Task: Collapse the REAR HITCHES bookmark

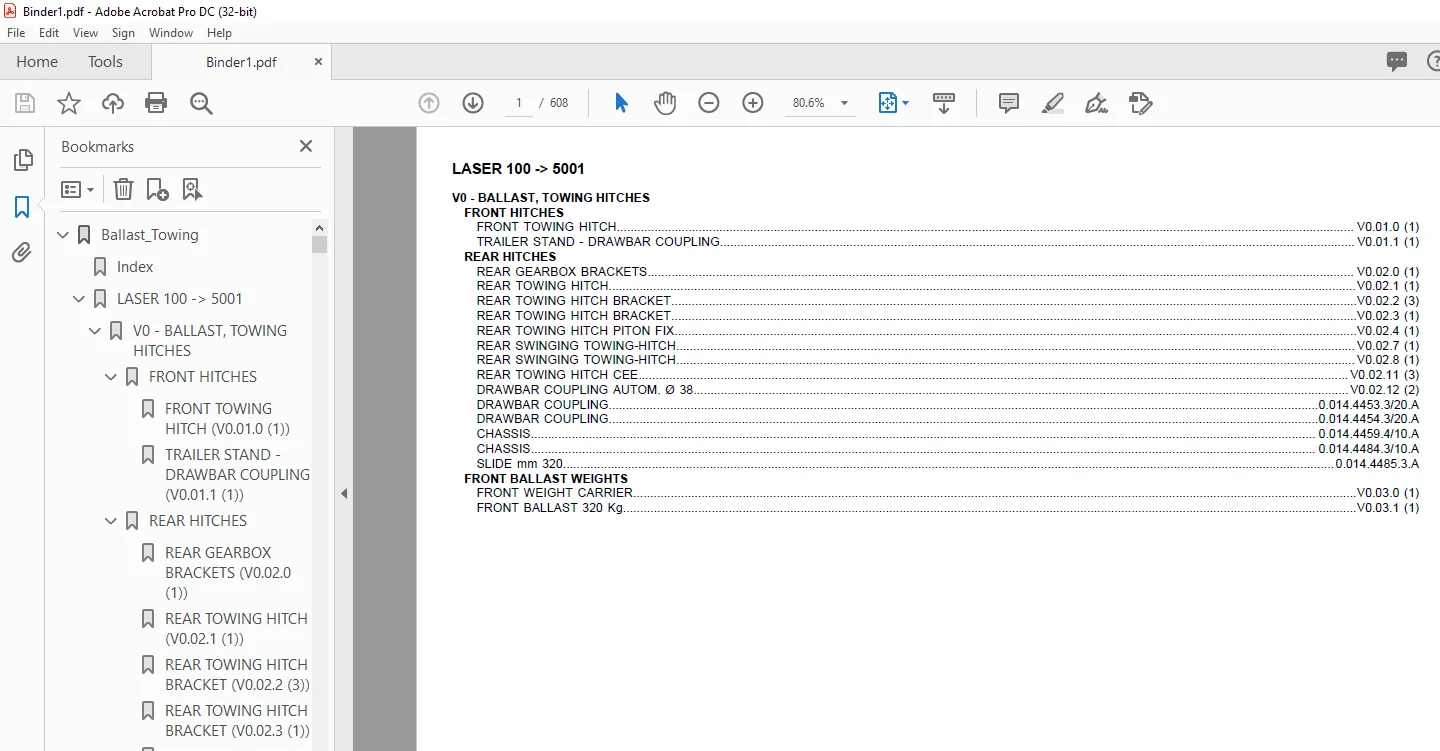Action: pyautogui.click(x=112, y=521)
